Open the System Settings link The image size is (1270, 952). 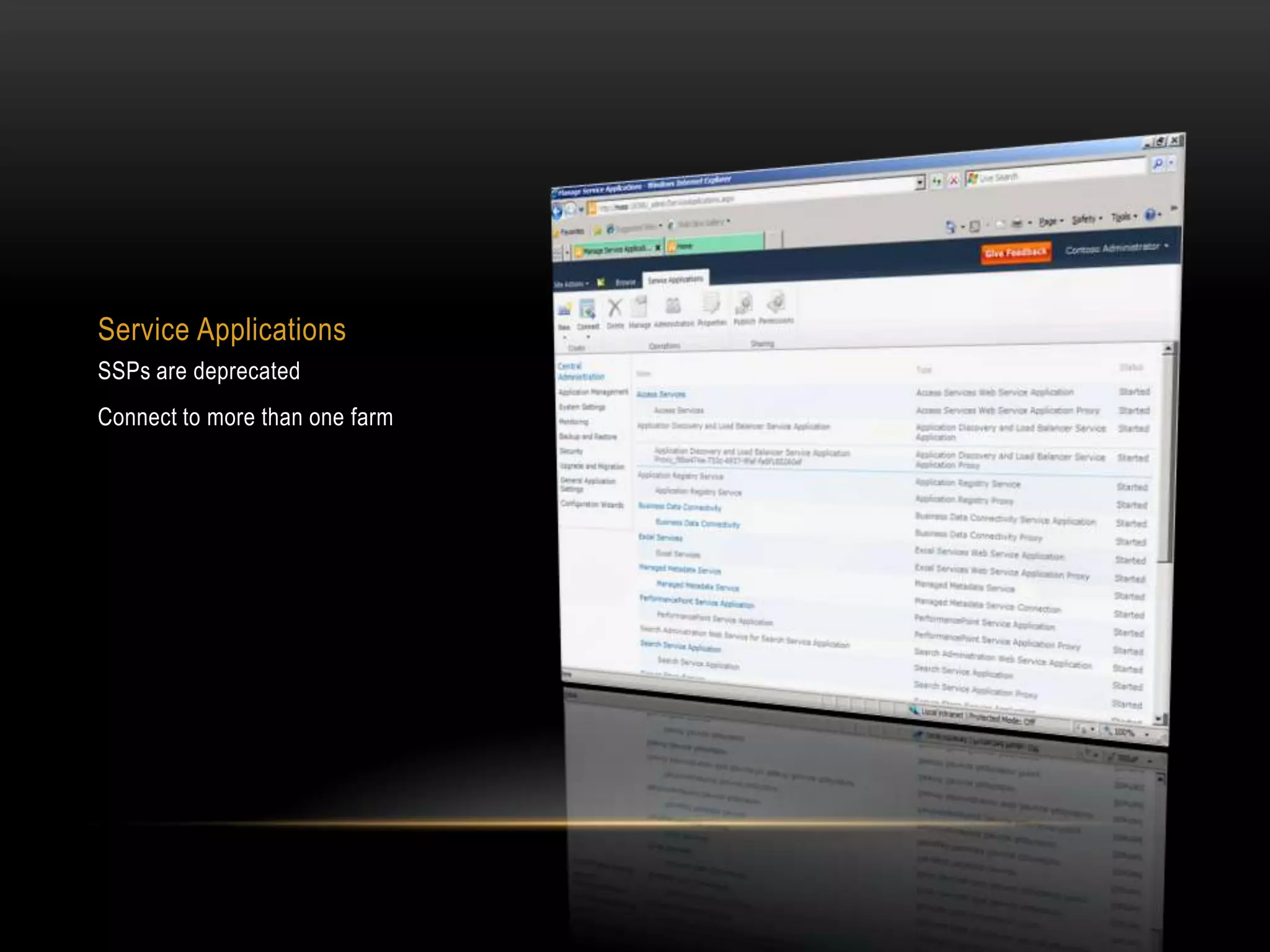[582, 407]
